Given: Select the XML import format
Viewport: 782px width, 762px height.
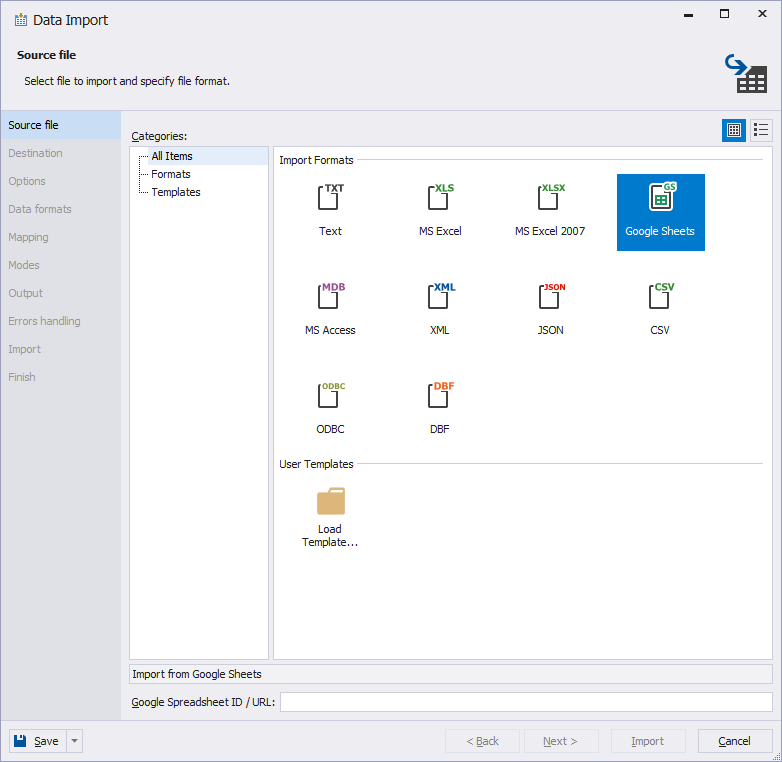Looking at the screenshot, I should click(440, 311).
